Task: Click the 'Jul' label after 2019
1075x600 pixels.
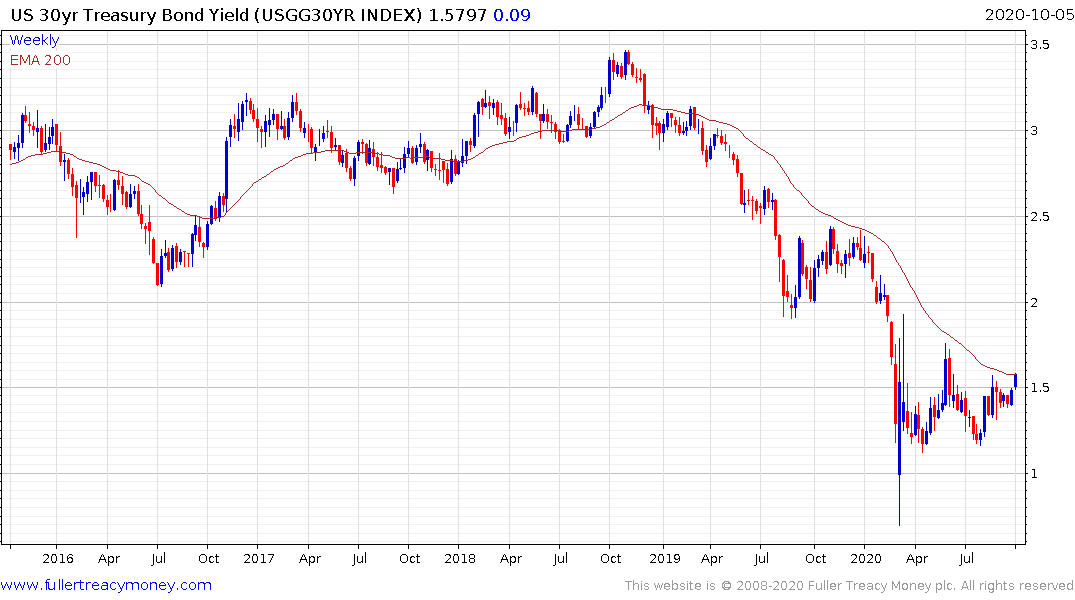Action: pyautogui.click(x=760, y=558)
